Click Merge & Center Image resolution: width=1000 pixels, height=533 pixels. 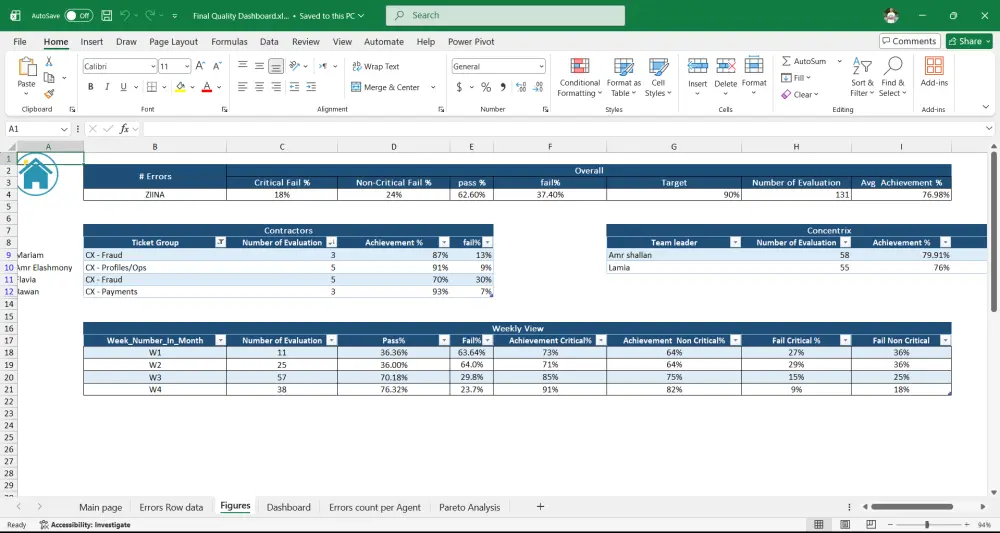pyautogui.click(x=385, y=87)
